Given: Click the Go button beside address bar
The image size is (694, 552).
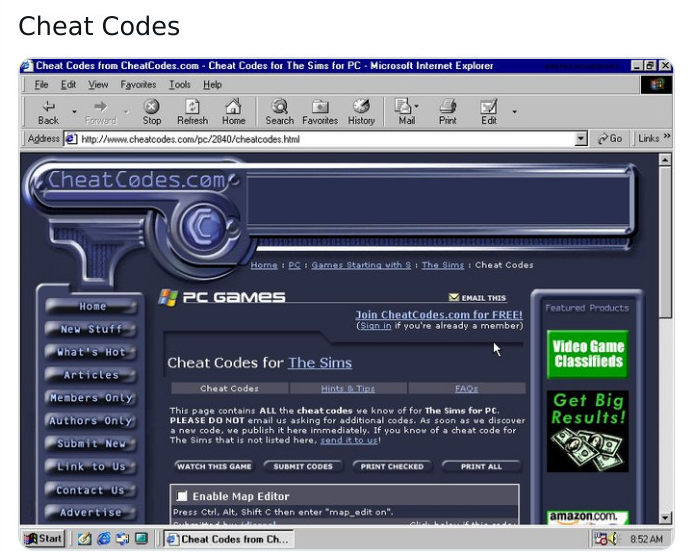Looking at the screenshot, I should (610, 139).
